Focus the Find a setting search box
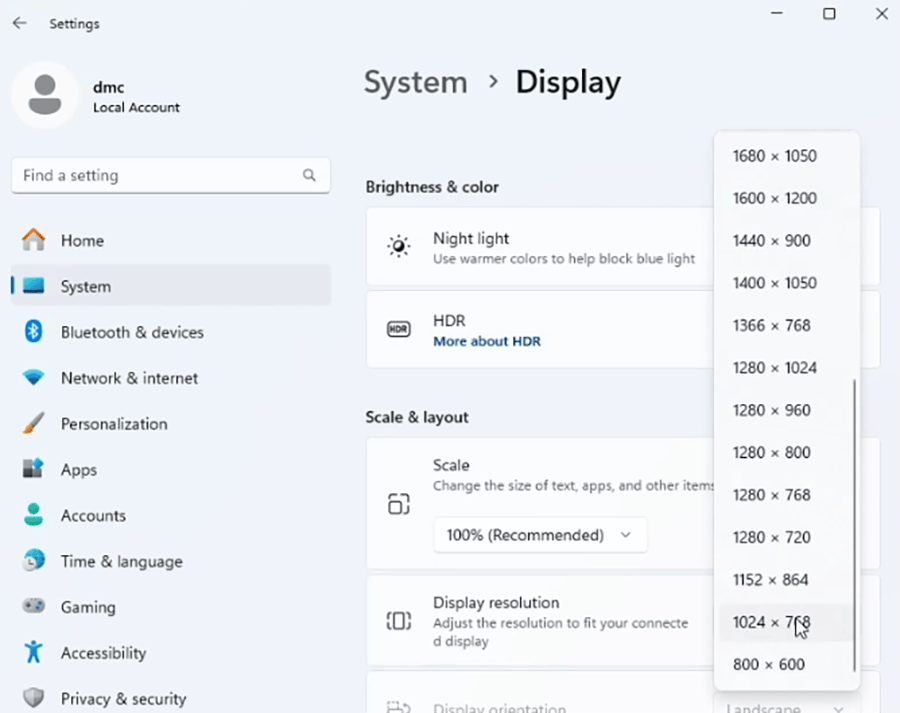The image size is (900, 713). [171, 175]
